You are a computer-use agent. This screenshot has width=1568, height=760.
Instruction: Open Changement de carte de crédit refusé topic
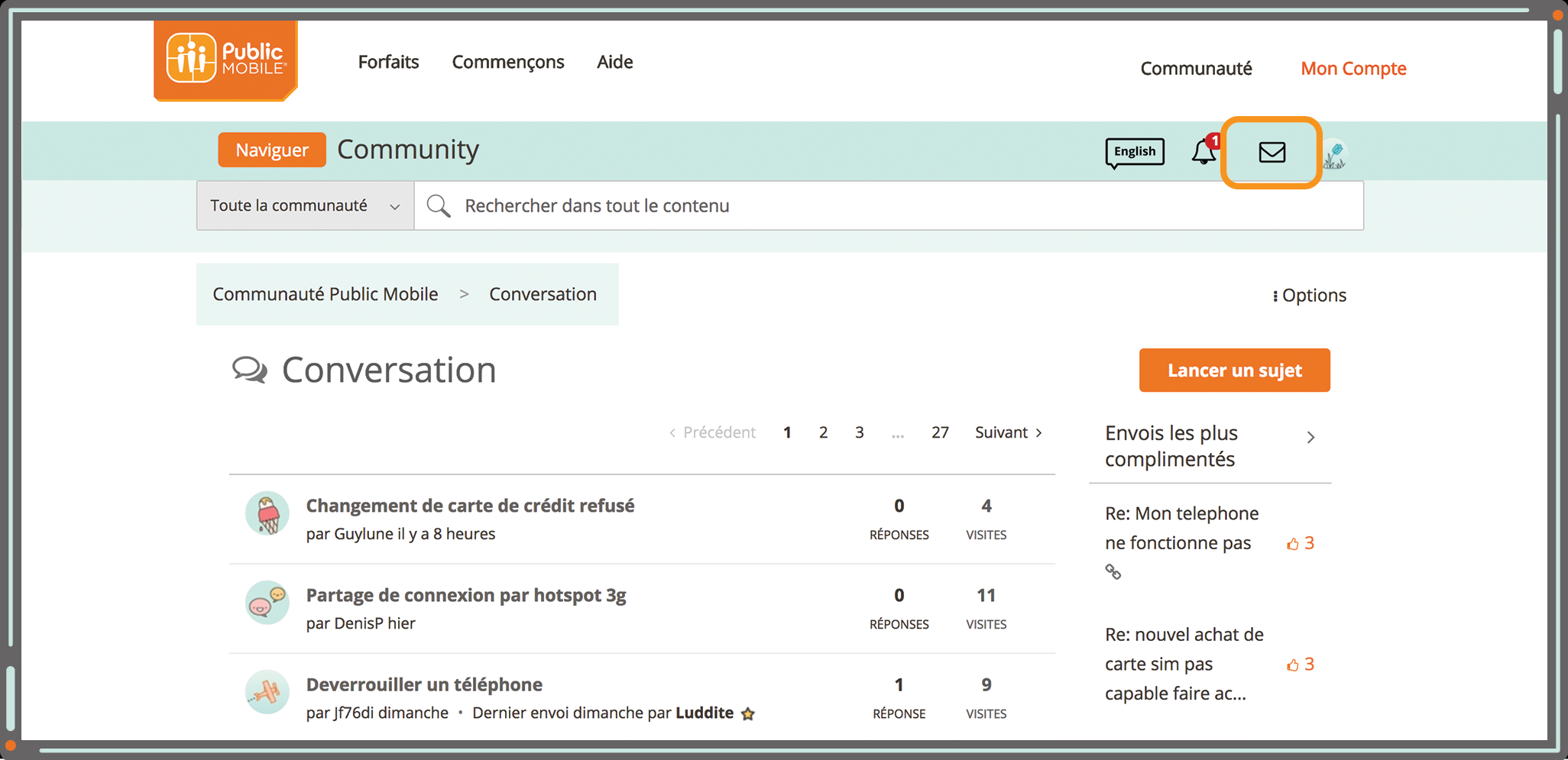tap(470, 506)
